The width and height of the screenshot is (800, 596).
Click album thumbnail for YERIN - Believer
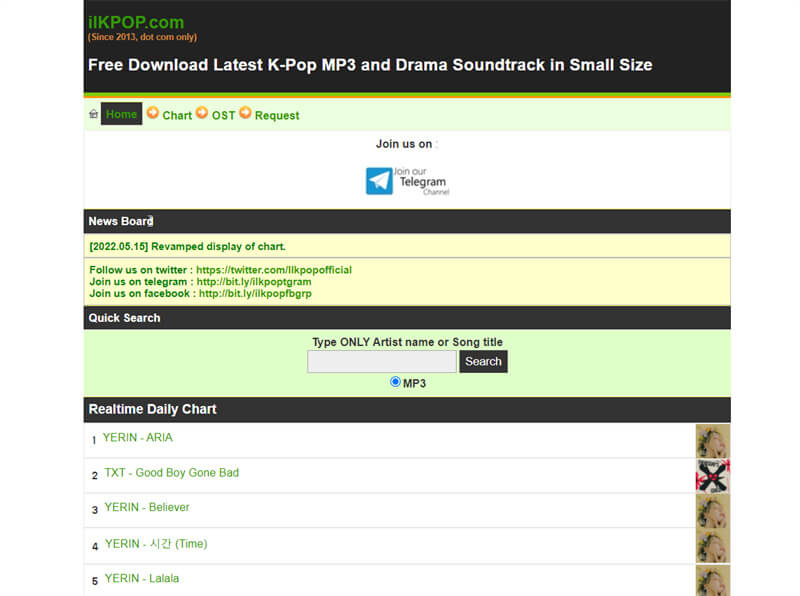713,511
